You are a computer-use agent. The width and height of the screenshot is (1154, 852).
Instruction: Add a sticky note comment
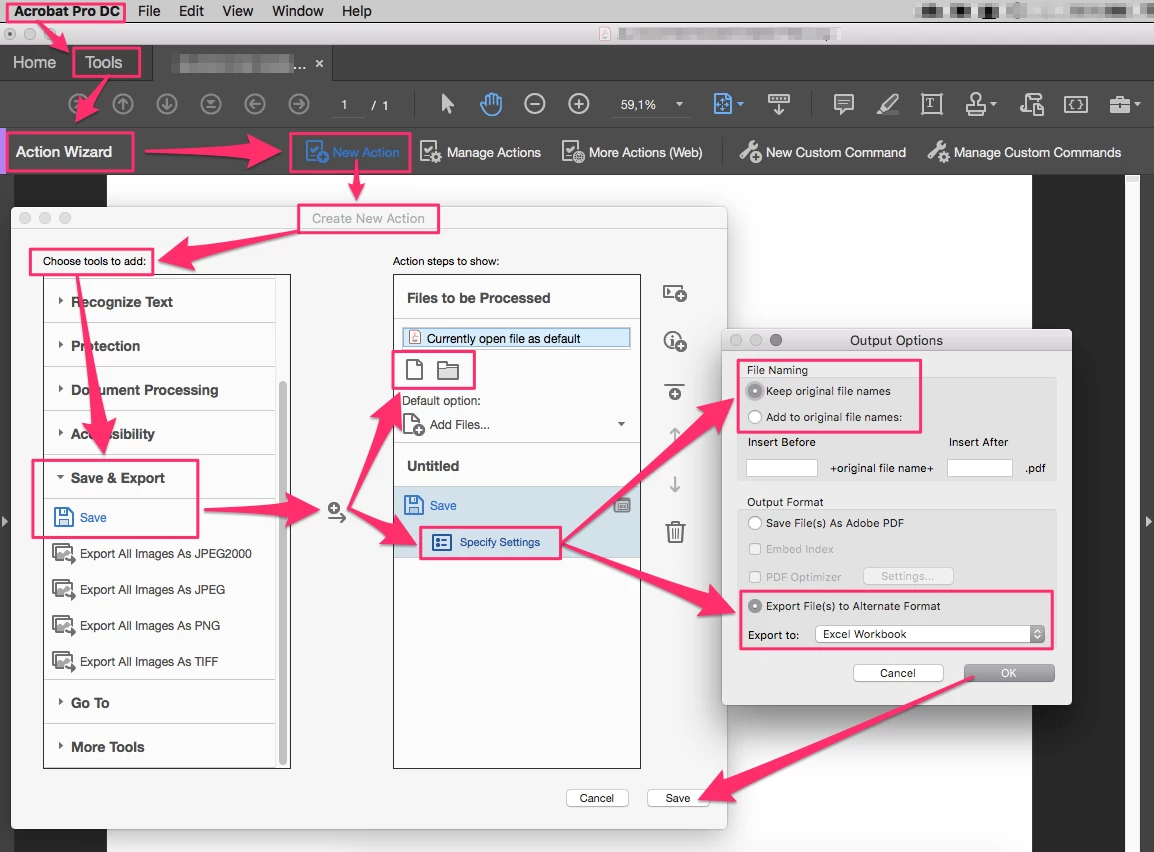pyautogui.click(x=843, y=104)
